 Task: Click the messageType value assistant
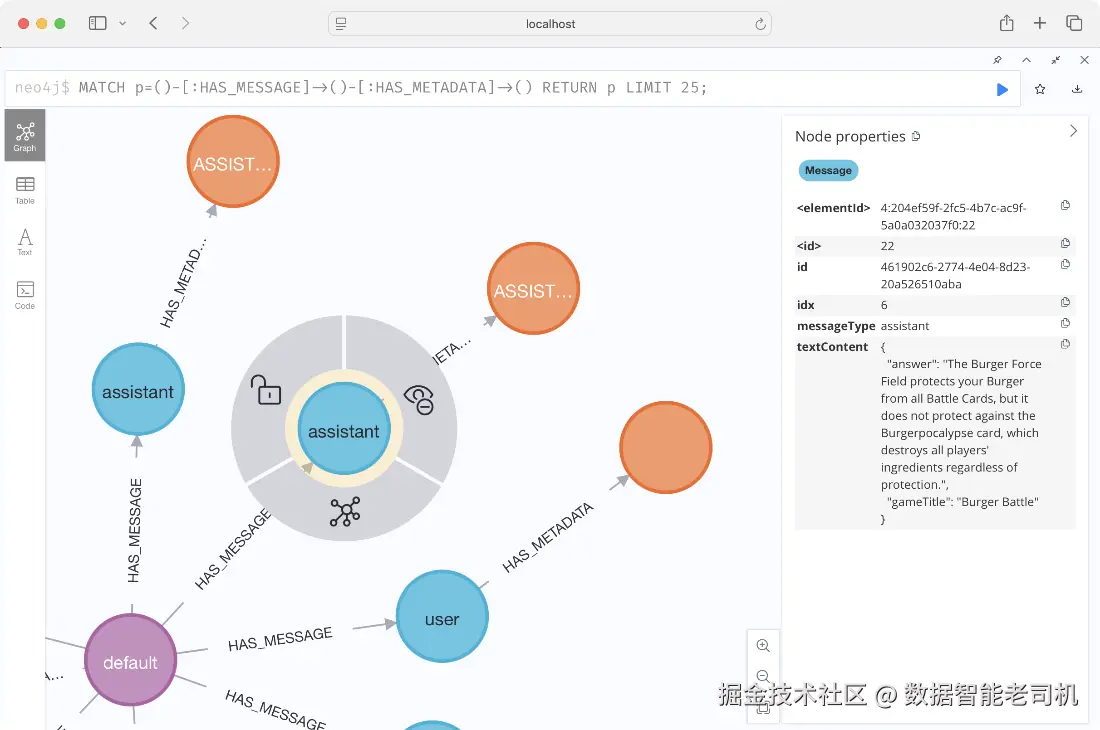tap(905, 326)
